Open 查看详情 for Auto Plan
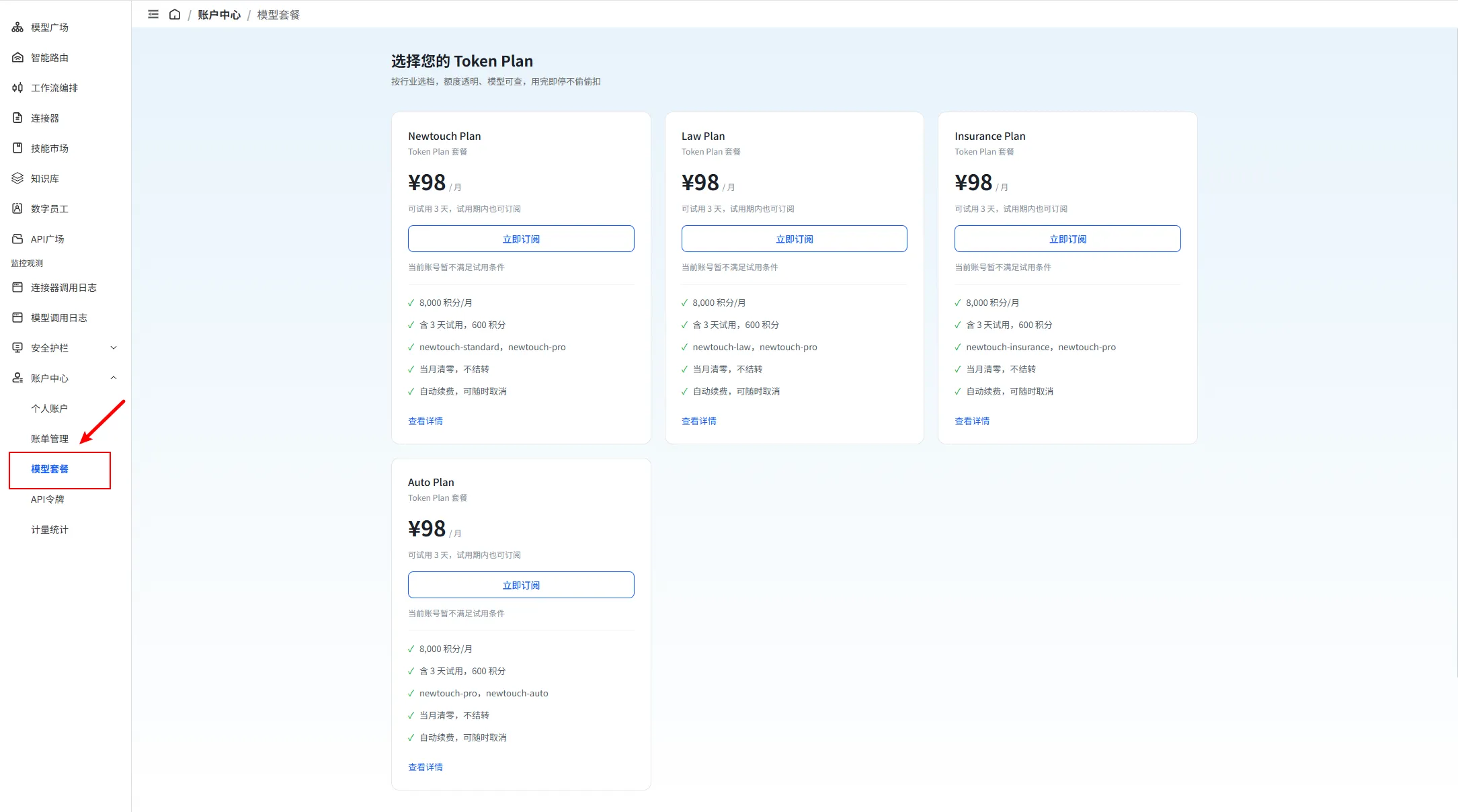The height and width of the screenshot is (812, 1458). tap(426, 767)
